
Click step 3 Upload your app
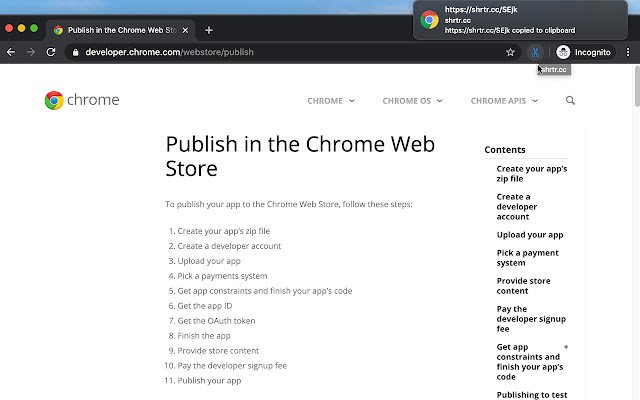pyautogui.click(x=209, y=261)
